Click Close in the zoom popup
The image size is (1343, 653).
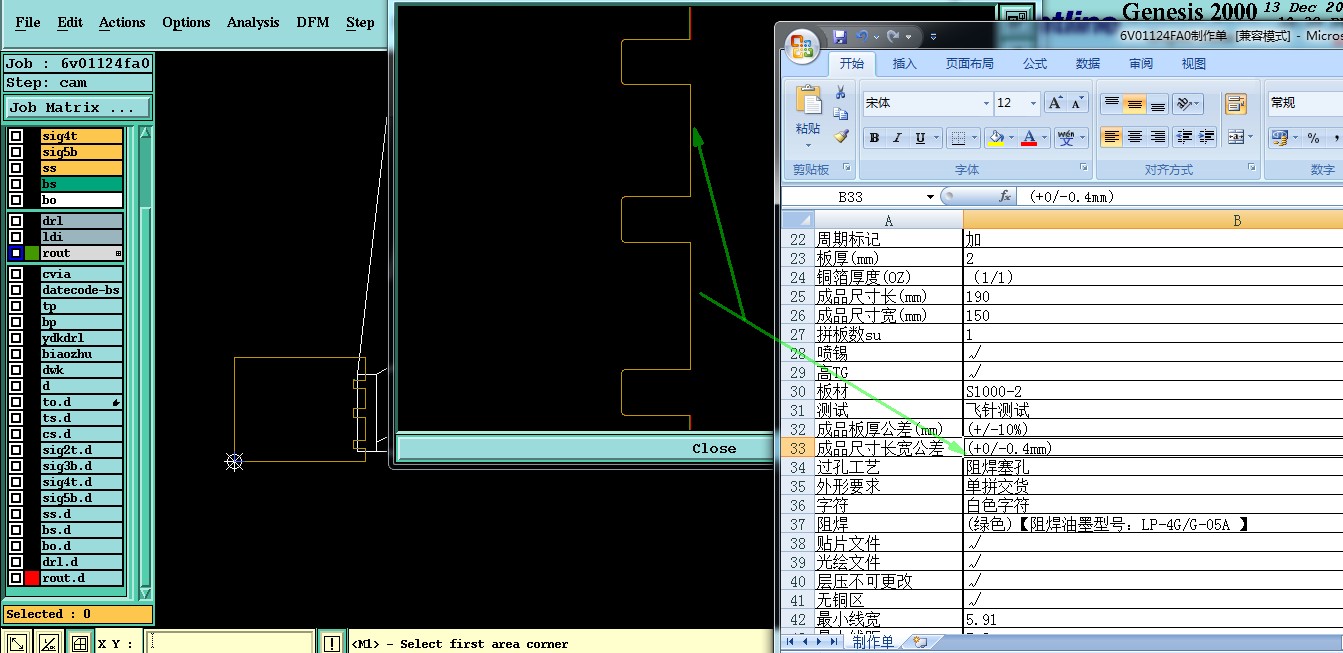tap(714, 448)
